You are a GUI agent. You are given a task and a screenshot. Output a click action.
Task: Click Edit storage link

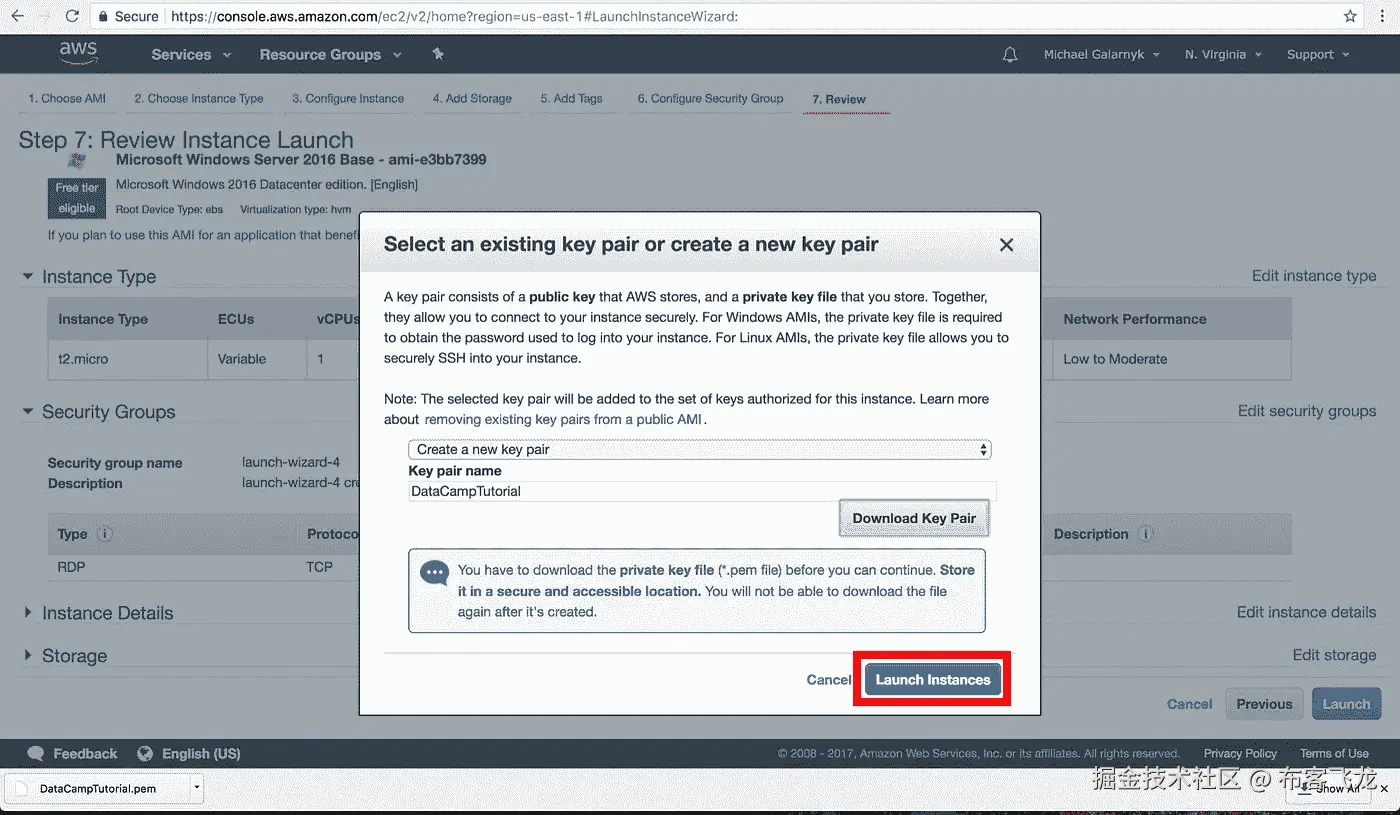(1334, 655)
